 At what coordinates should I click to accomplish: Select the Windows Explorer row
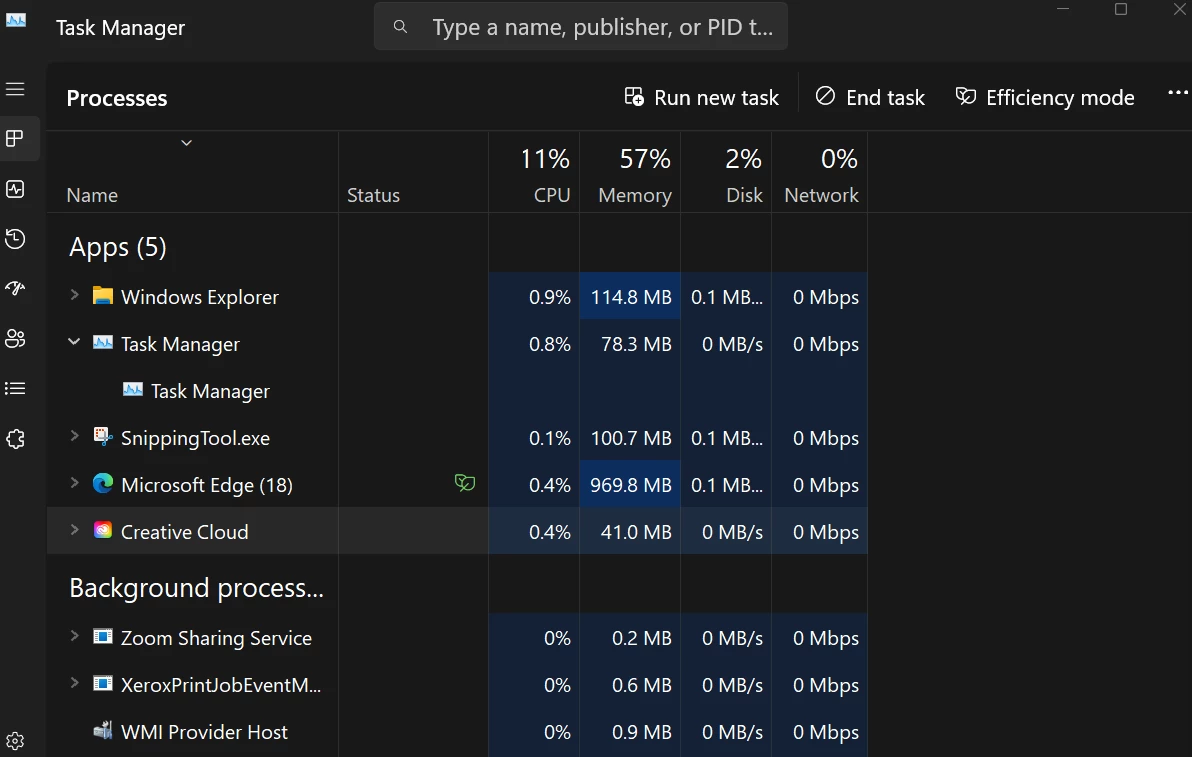click(457, 296)
